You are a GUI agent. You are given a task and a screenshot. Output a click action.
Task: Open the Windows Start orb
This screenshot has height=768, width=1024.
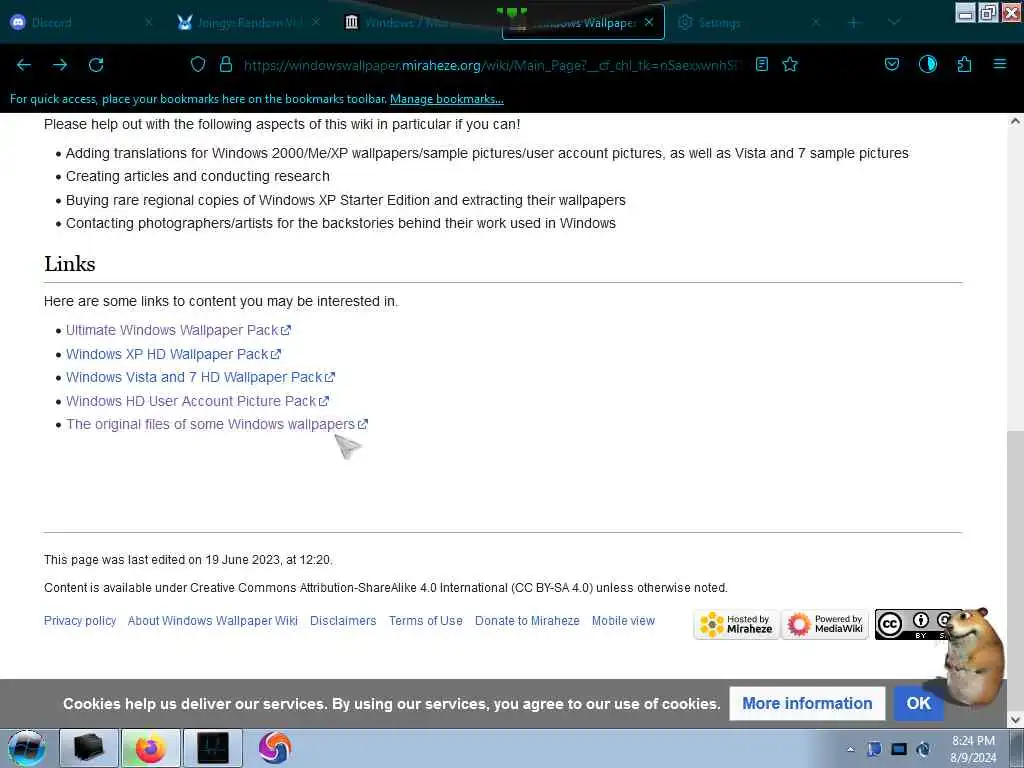pyautogui.click(x=27, y=748)
